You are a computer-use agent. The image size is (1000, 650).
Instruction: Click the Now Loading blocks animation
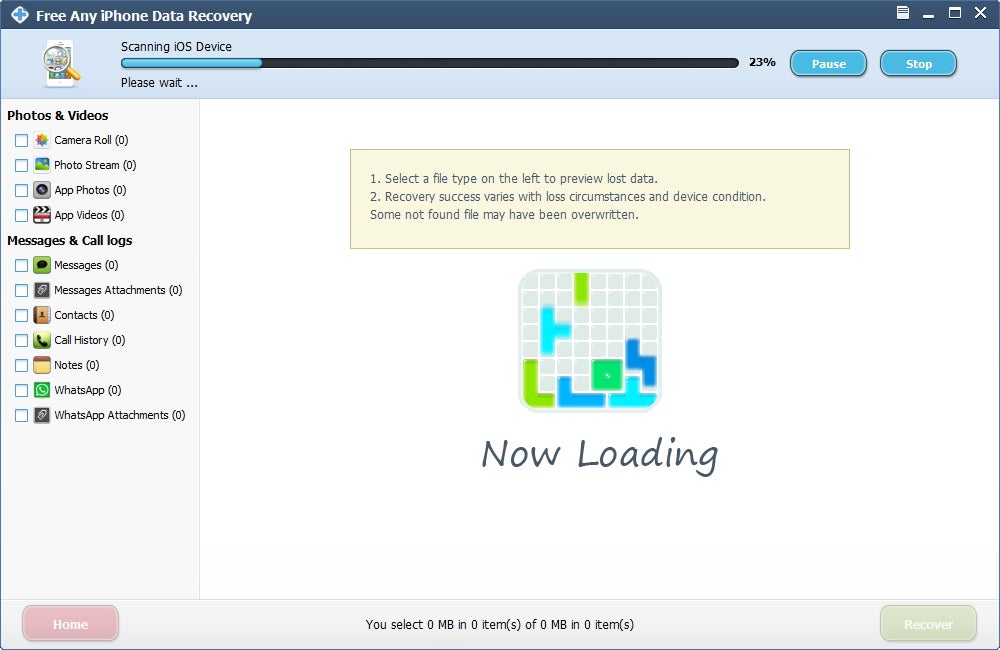pyautogui.click(x=590, y=340)
